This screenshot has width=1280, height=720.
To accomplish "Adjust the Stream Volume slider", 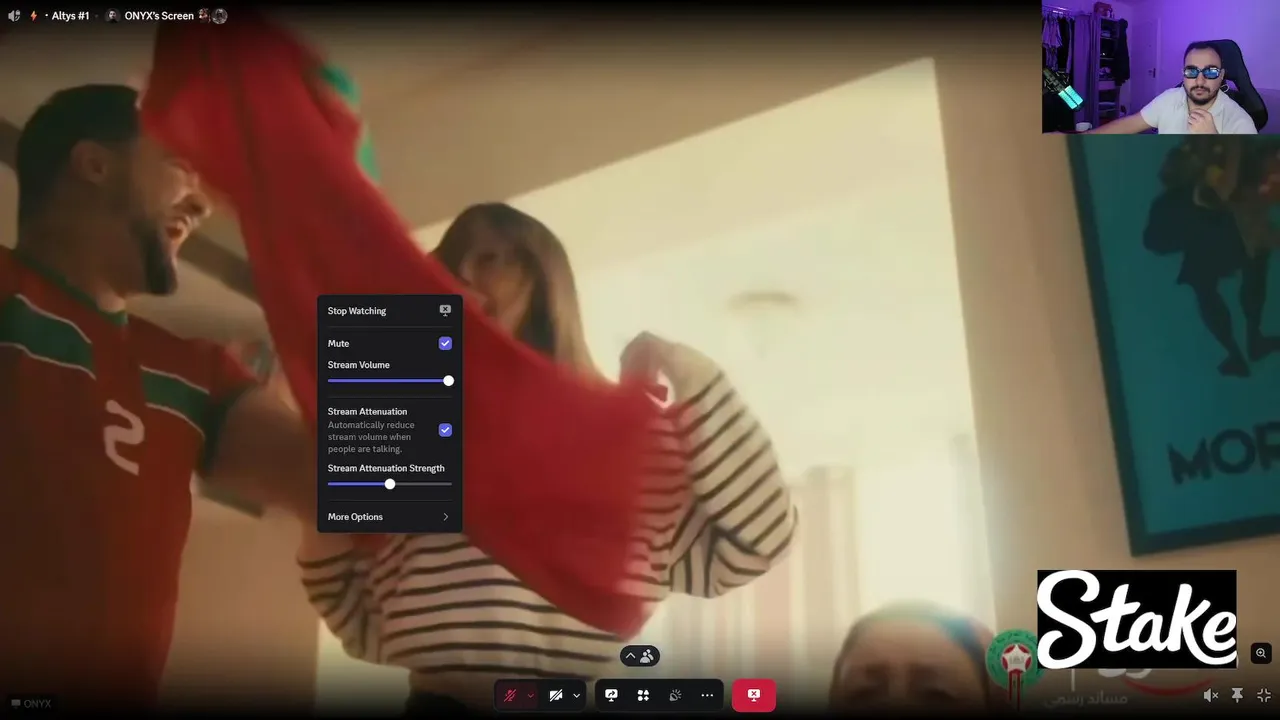I will (x=389, y=381).
